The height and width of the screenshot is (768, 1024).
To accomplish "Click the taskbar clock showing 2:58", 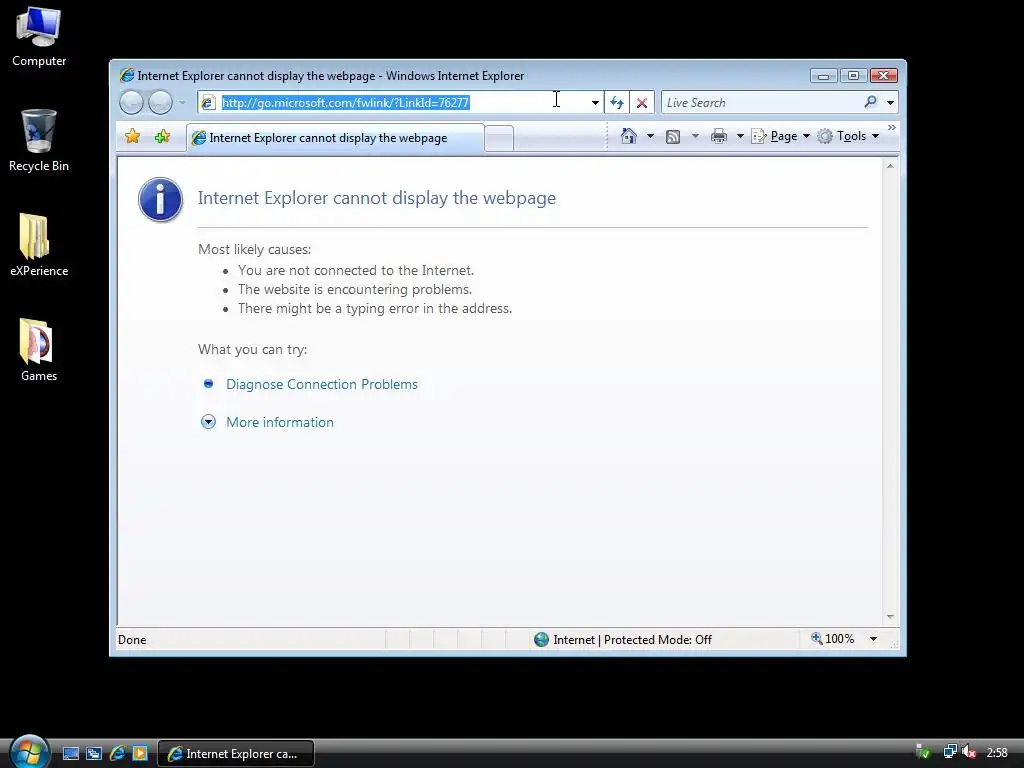I will (997, 753).
